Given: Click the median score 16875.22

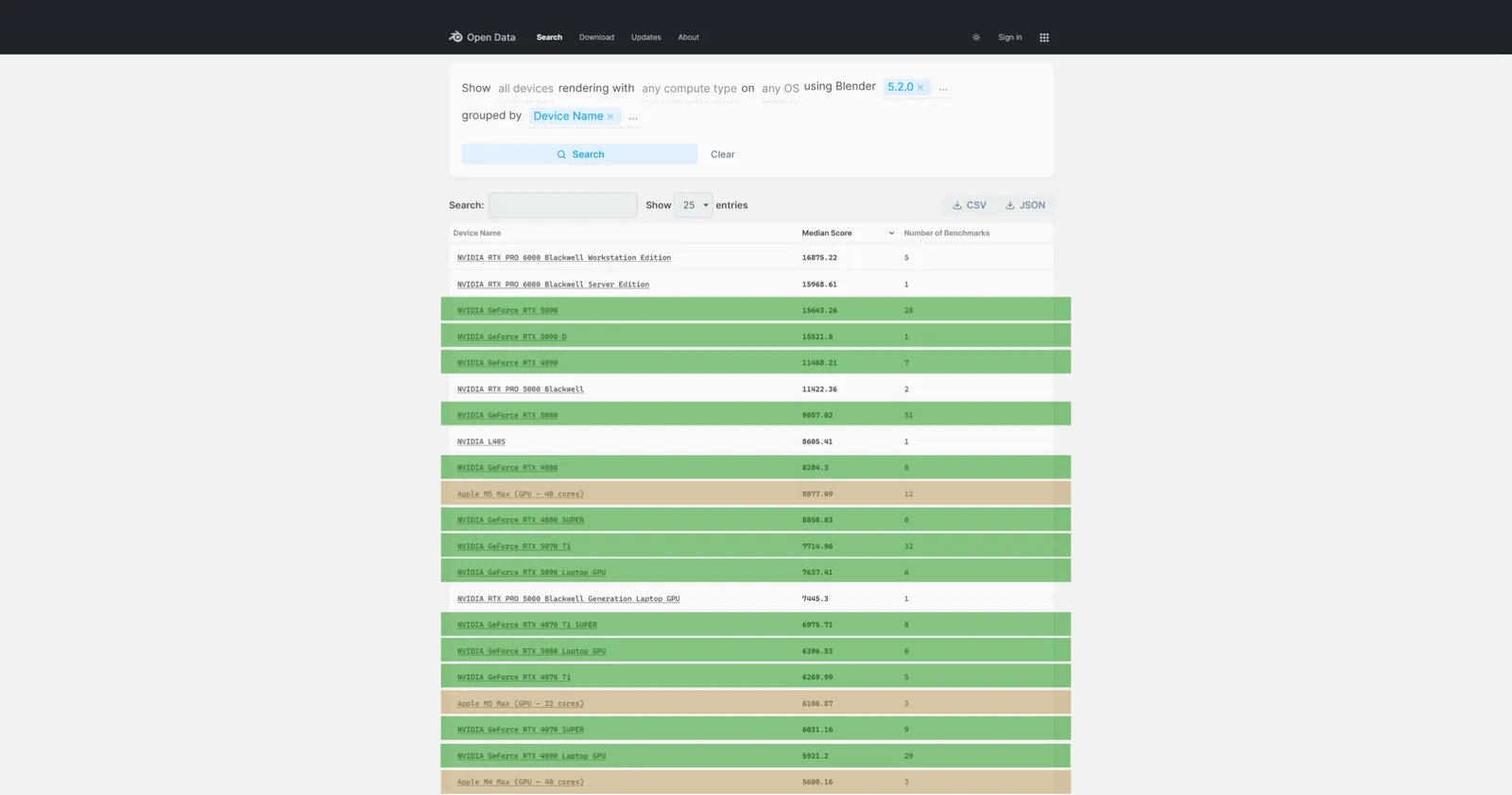Looking at the screenshot, I should click(819, 258).
